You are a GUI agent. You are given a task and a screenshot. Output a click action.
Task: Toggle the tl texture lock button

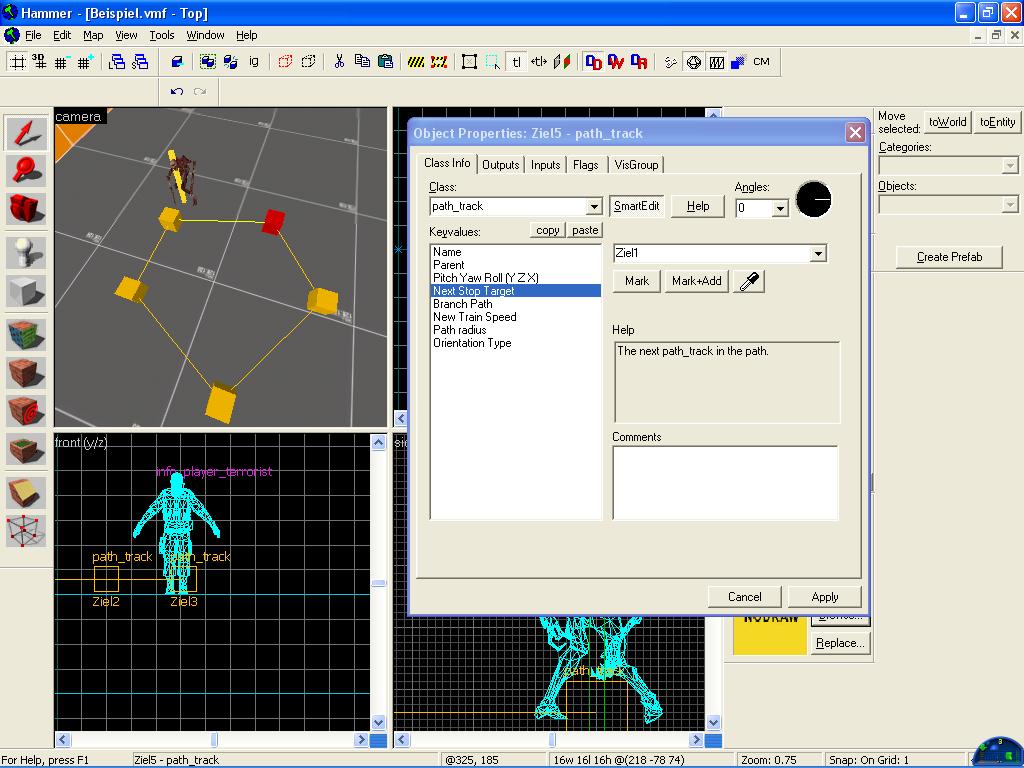tap(516, 62)
